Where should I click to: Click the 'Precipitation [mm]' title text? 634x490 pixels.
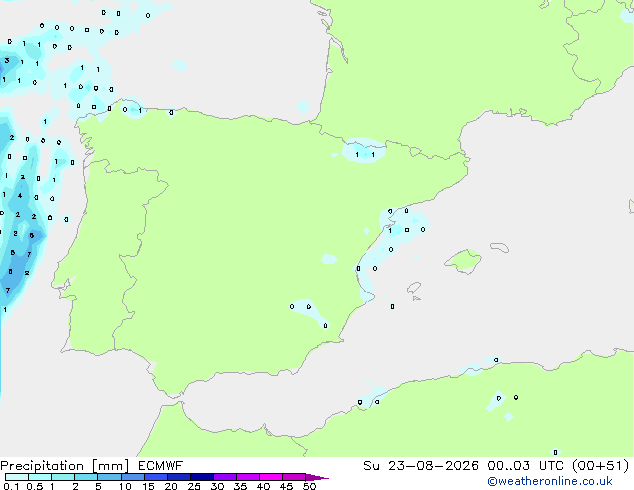click(x=65, y=466)
